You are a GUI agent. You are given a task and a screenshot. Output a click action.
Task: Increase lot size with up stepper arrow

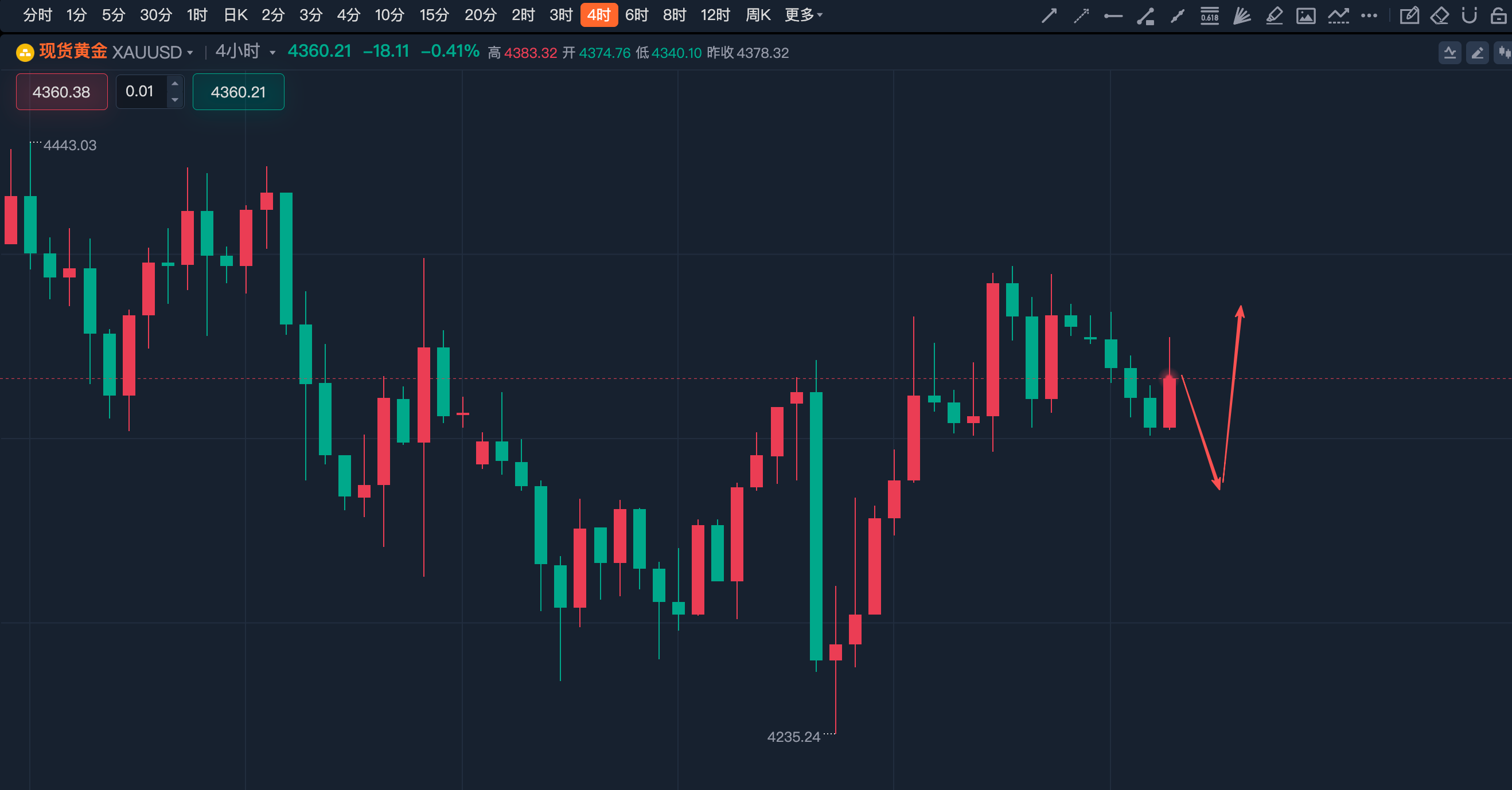click(174, 83)
